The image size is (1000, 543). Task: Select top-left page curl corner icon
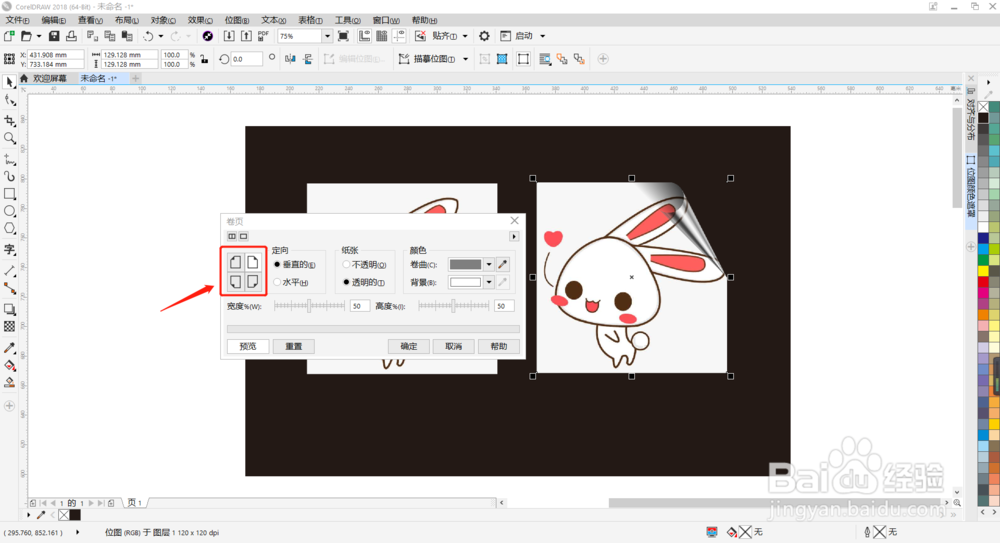235,262
